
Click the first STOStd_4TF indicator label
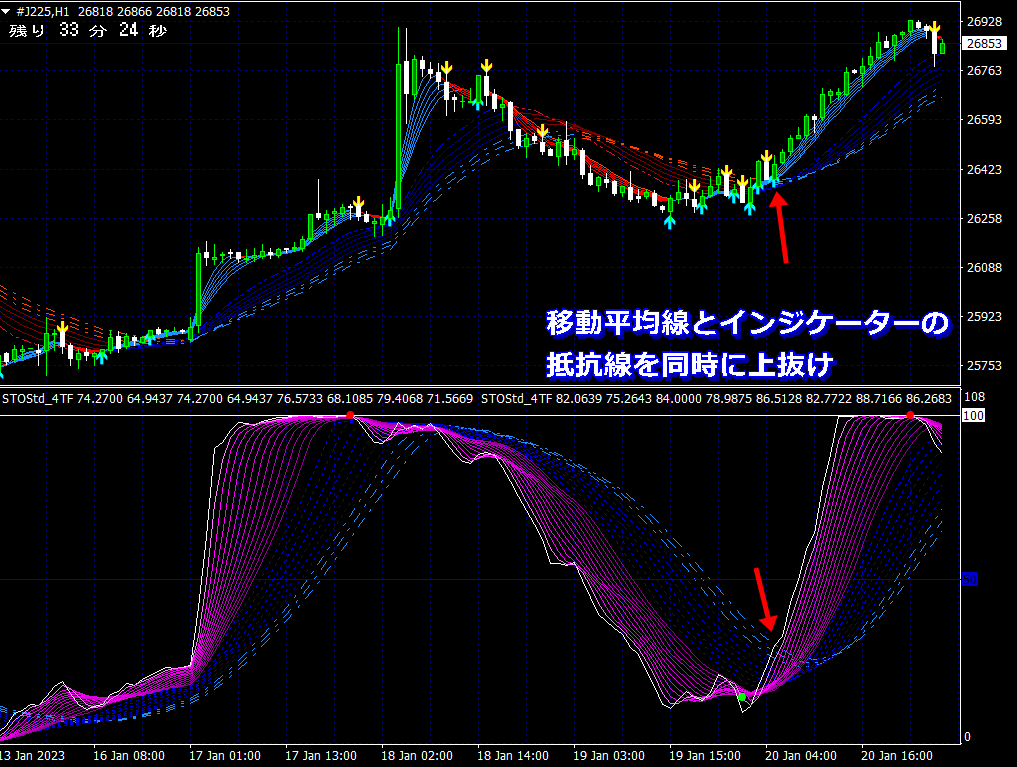point(38,398)
